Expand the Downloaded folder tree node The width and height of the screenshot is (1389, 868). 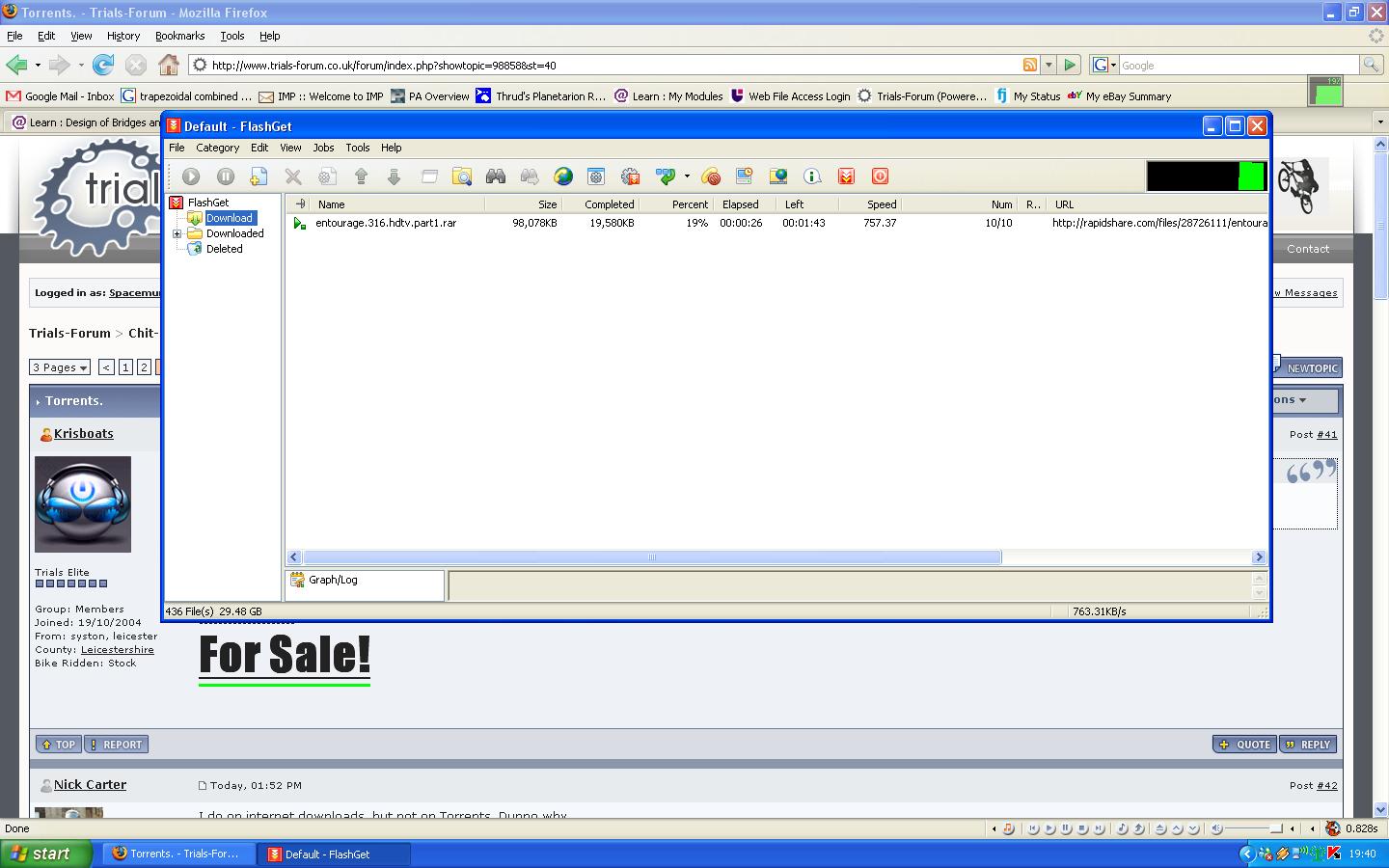coord(177,233)
